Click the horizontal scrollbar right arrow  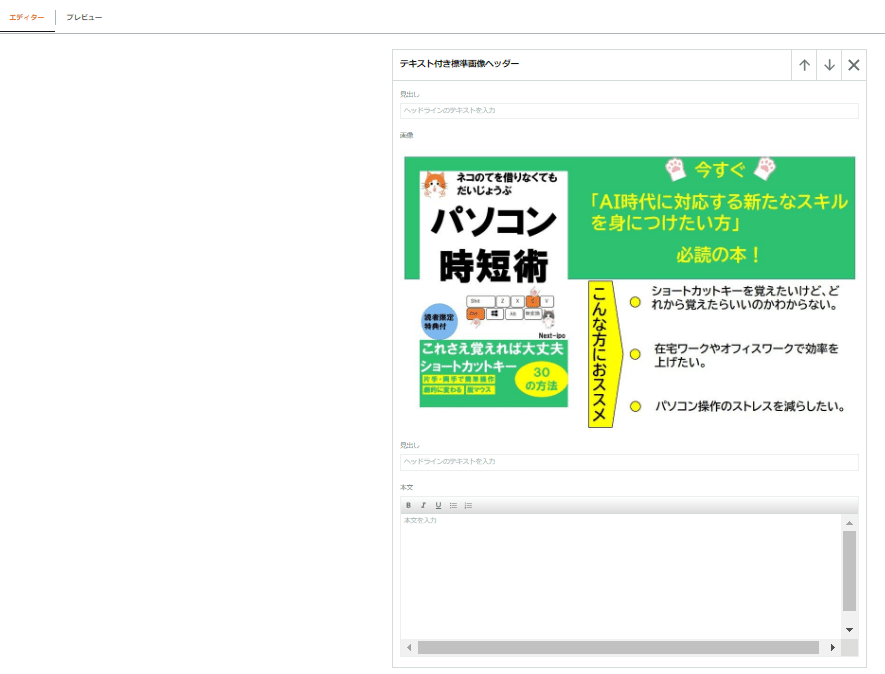point(833,647)
